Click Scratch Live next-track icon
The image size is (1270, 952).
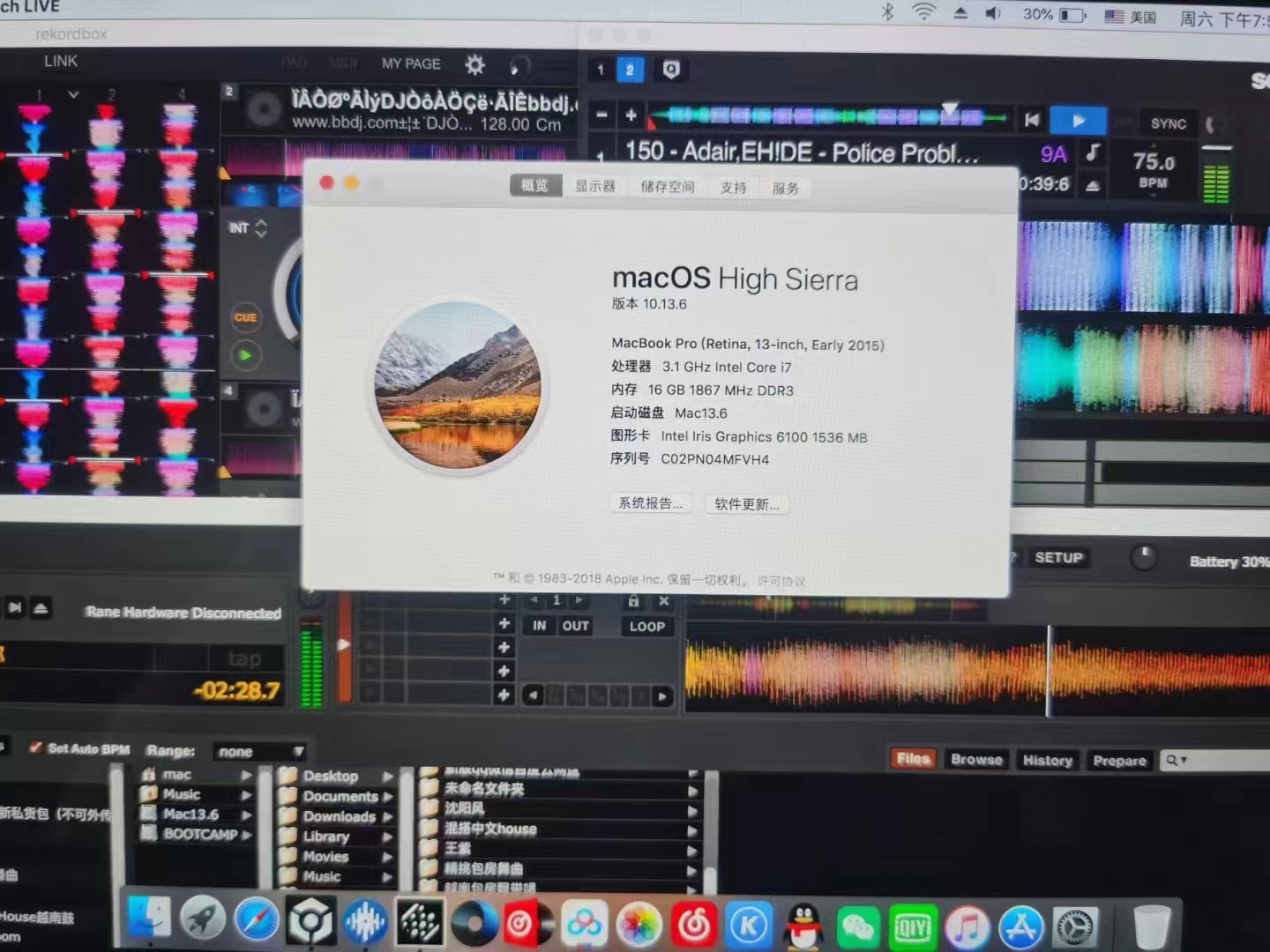[x=15, y=607]
